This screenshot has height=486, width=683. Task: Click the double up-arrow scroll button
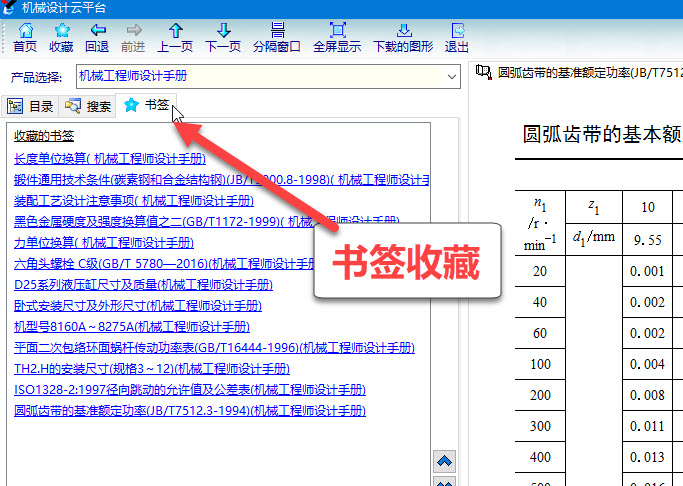pyautogui.click(x=445, y=461)
